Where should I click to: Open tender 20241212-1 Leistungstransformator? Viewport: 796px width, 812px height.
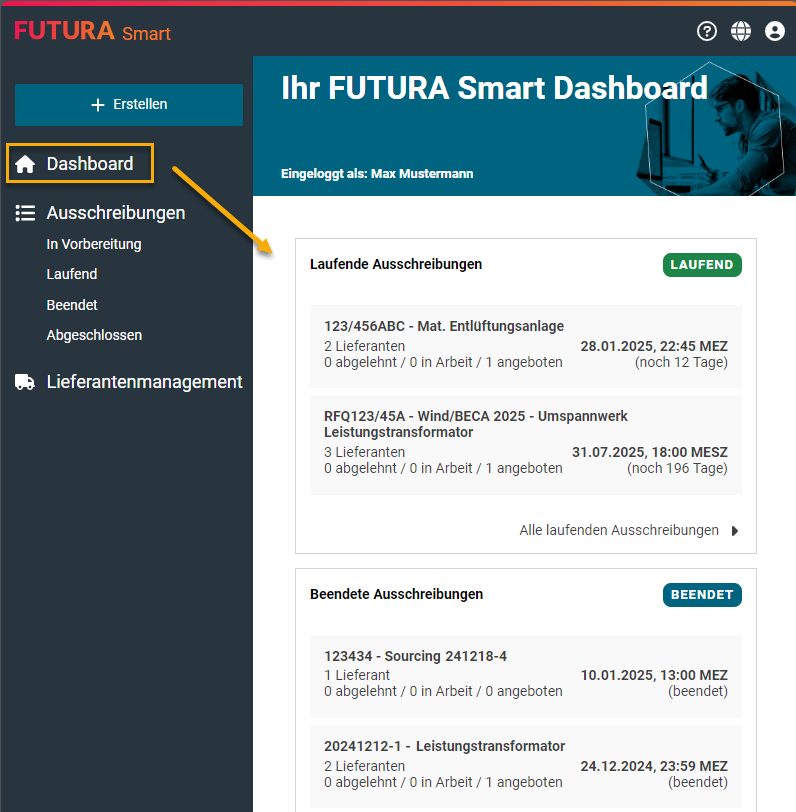(x=444, y=746)
